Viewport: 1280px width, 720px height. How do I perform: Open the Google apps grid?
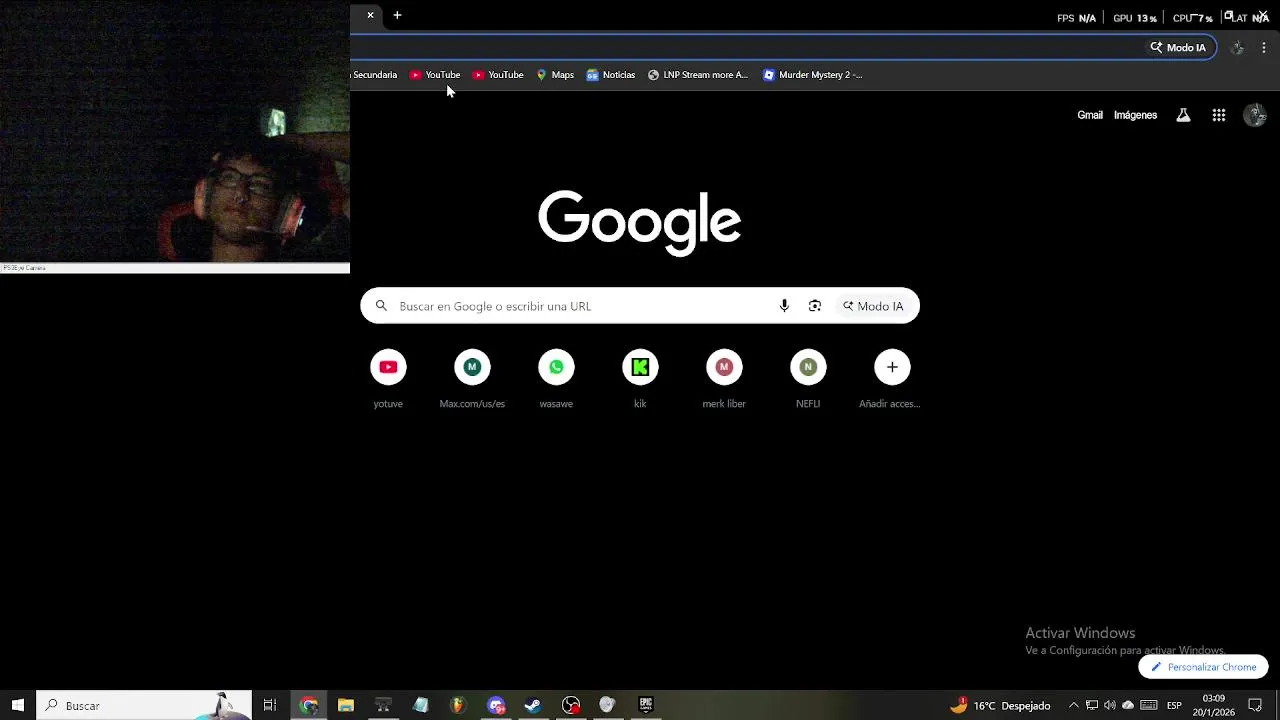[x=1218, y=115]
